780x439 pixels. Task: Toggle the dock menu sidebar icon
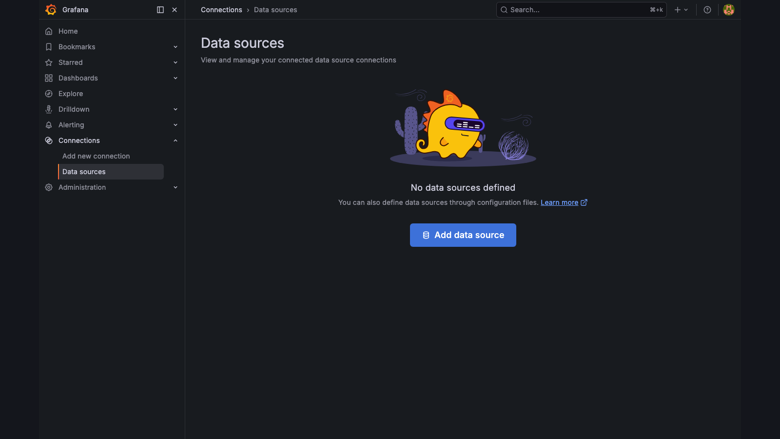click(160, 9)
